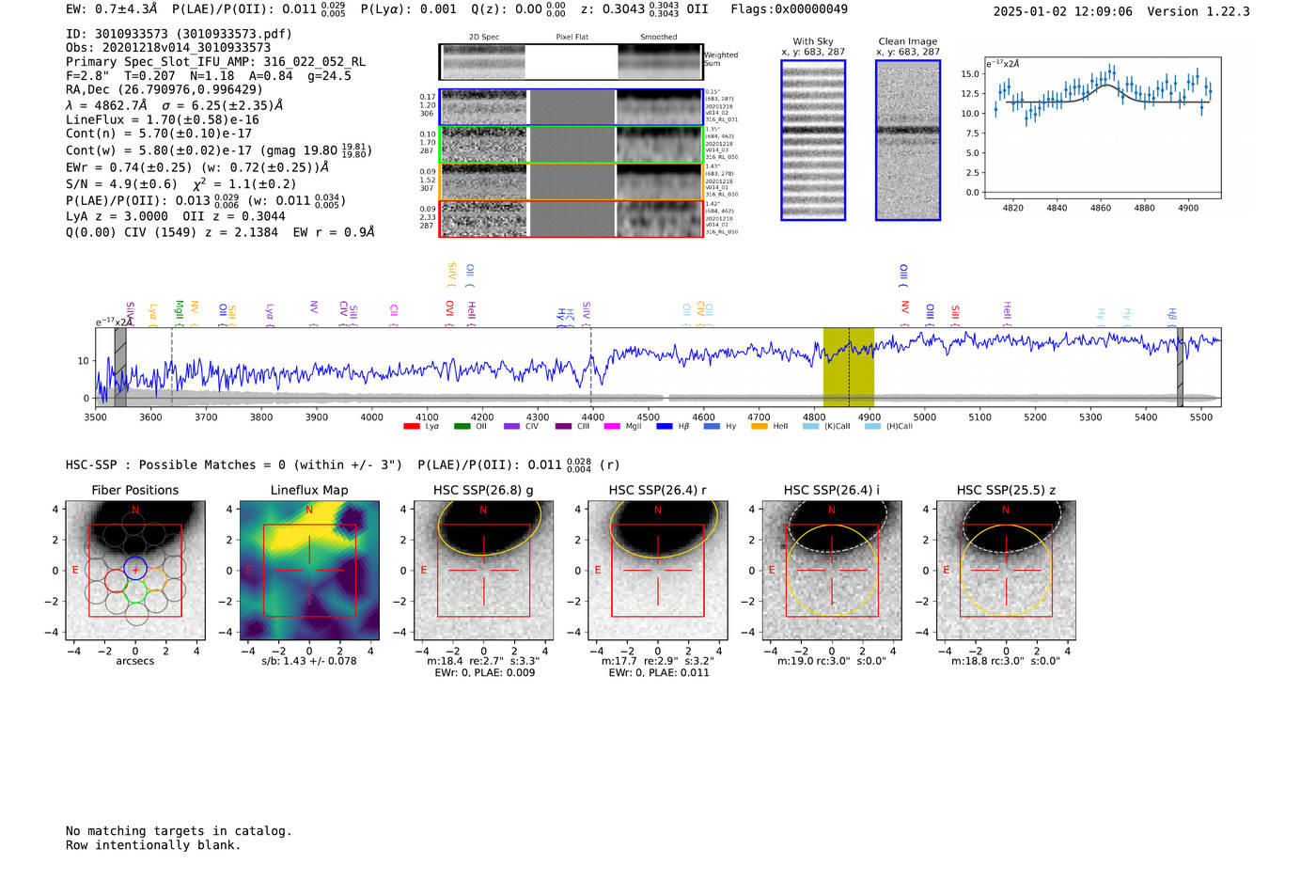1316x896 pixels.
Task: Click the Smoothed column header
Action: 659,38
